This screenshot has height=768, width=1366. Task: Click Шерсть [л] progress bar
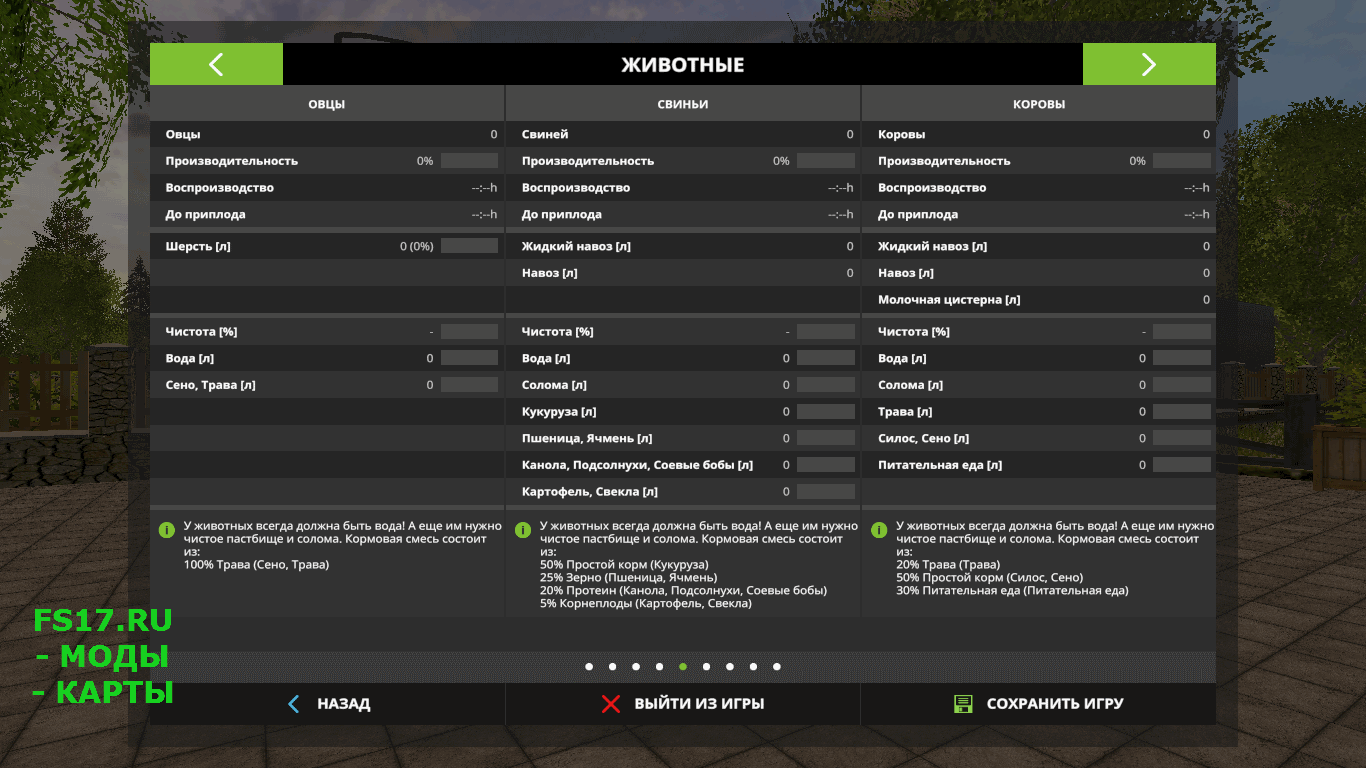469,246
